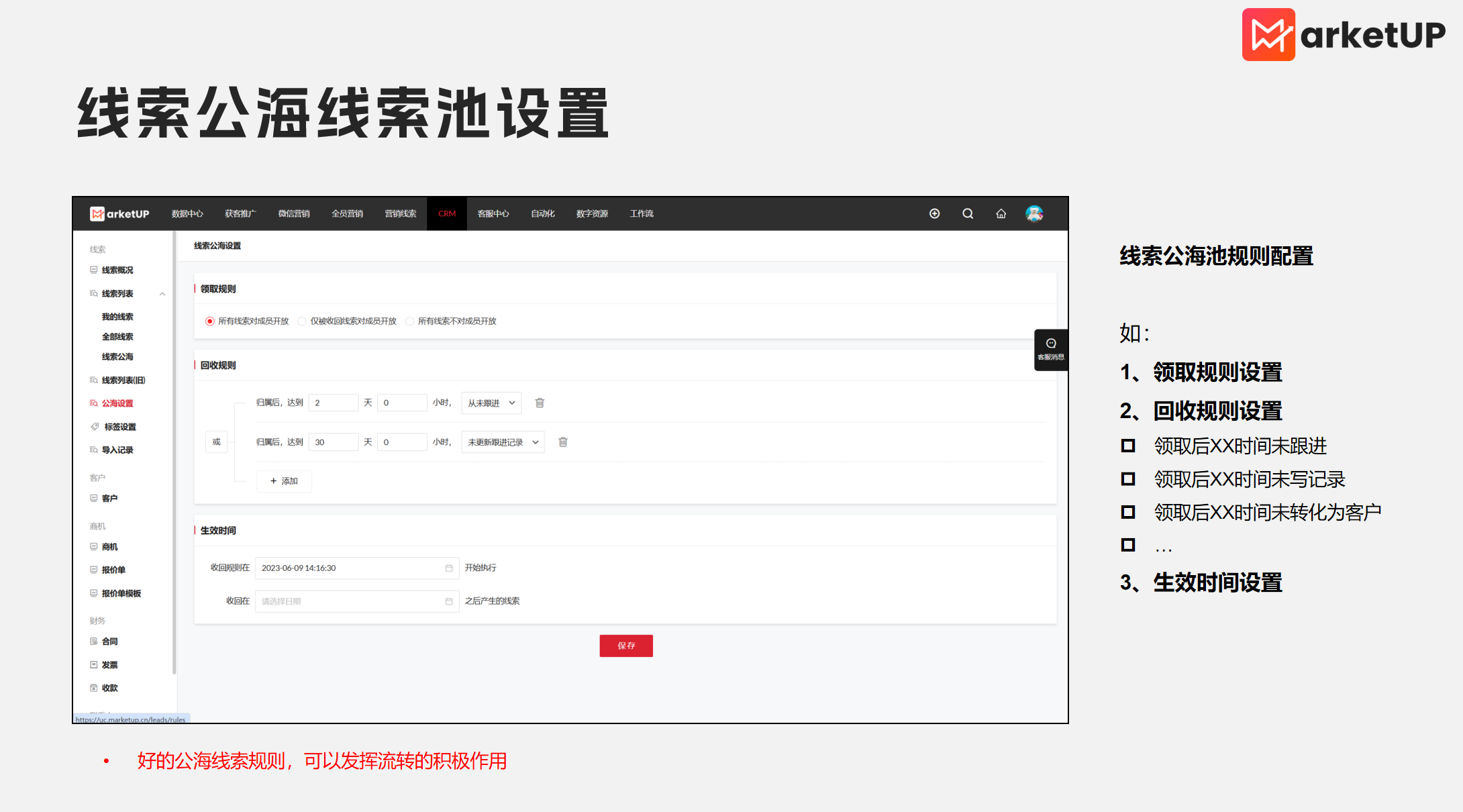Viewport: 1463px width, 812px height.
Task: Open the 从未跟进 condition dropdown
Action: tap(491, 403)
